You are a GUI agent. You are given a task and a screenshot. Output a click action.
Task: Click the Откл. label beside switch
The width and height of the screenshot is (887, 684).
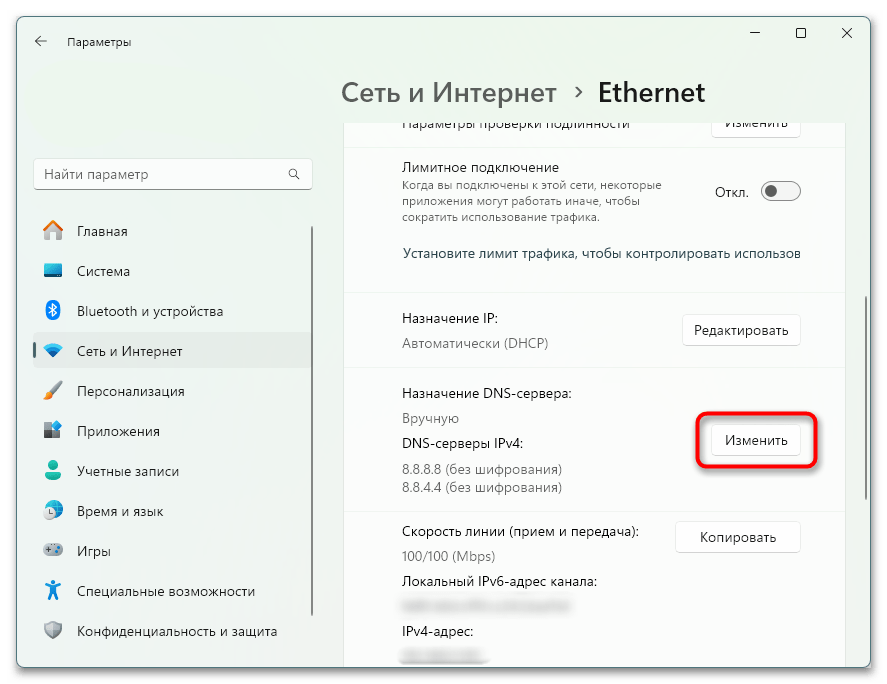(x=731, y=192)
